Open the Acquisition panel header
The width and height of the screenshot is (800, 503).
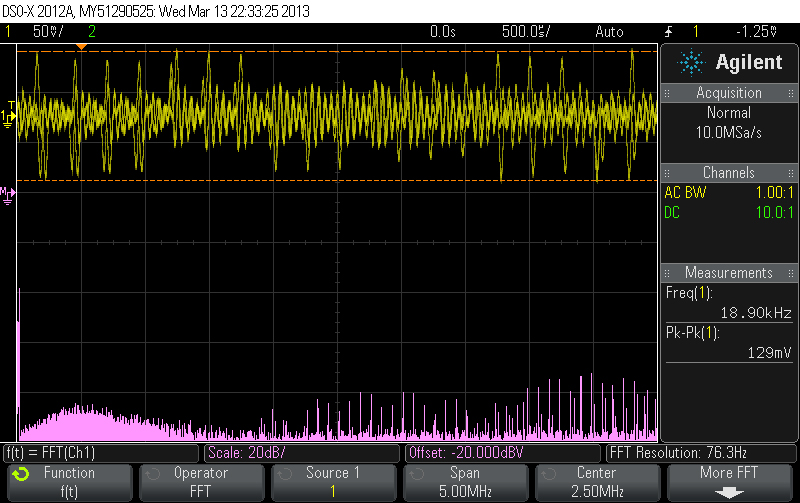click(729, 93)
